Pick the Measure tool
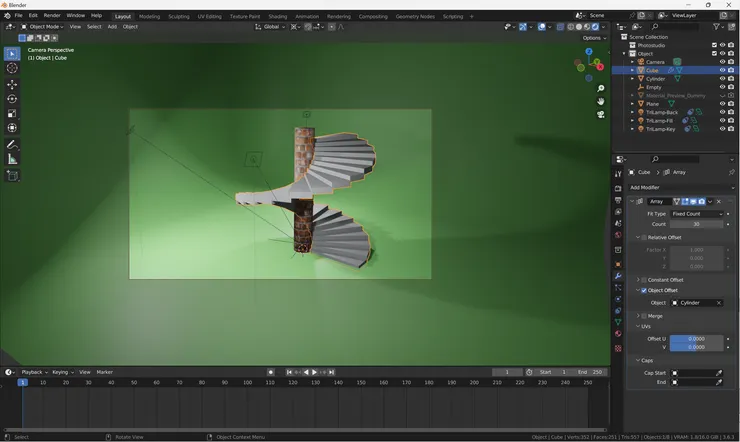 [12, 159]
